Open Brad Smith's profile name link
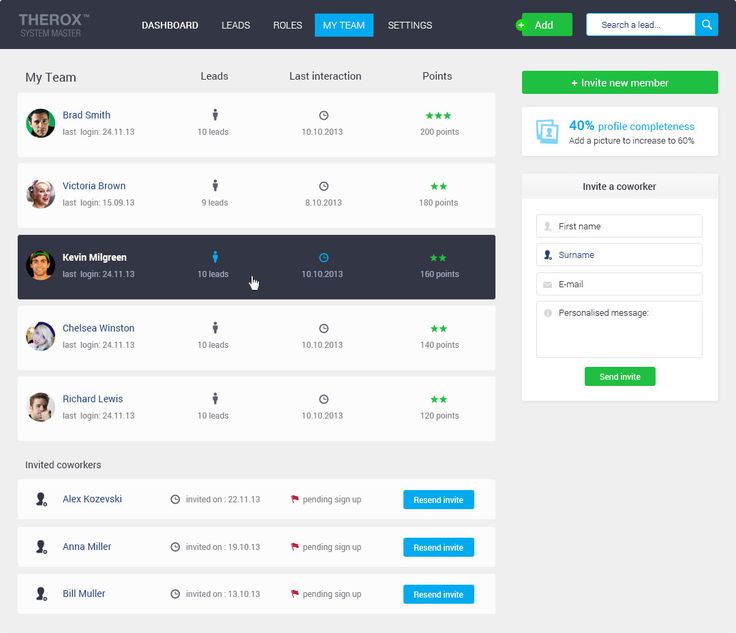This screenshot has width=736, height=633. [x=86, y=115]
